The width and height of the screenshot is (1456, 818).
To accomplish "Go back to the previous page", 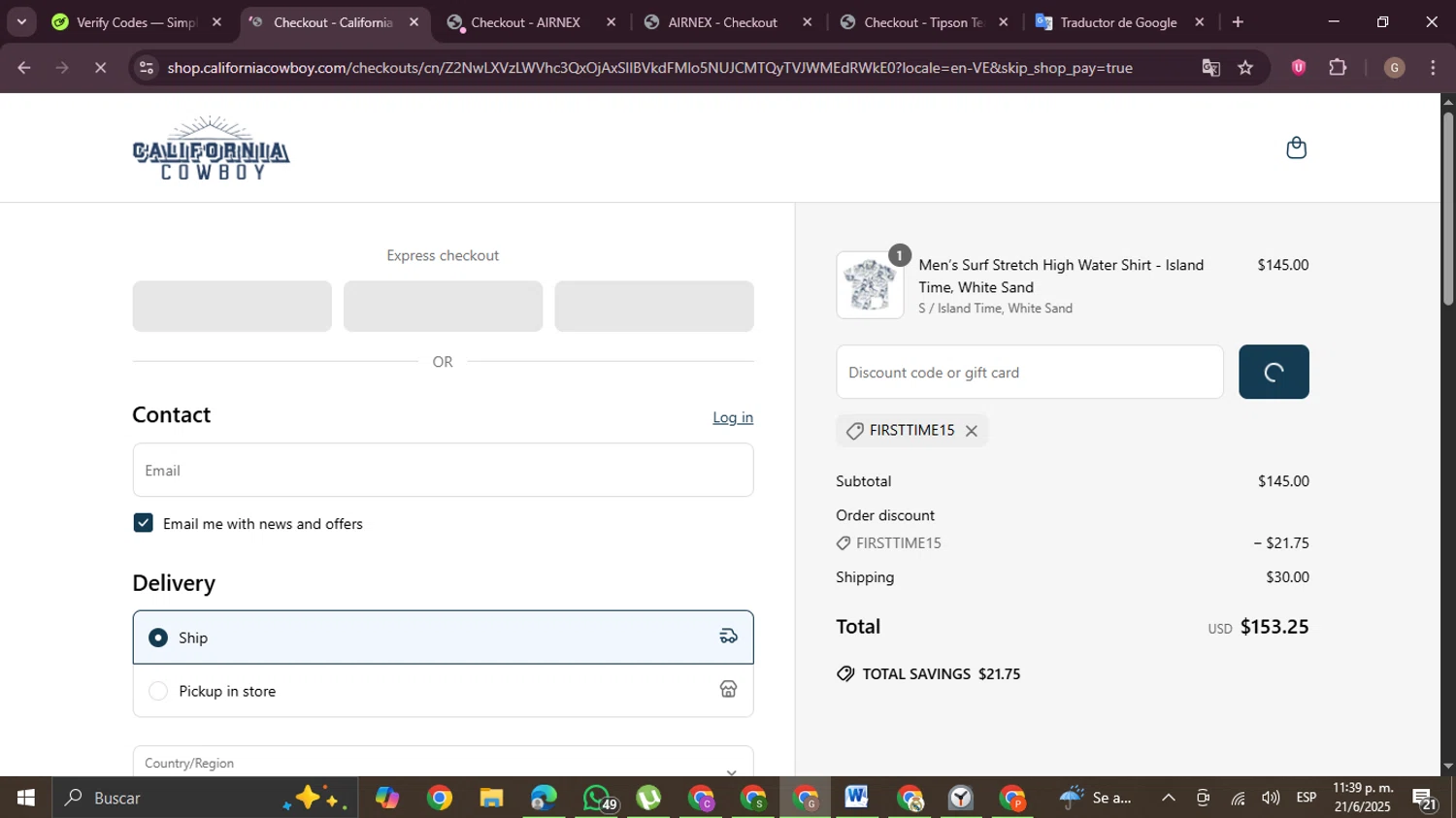I will 24,68.
